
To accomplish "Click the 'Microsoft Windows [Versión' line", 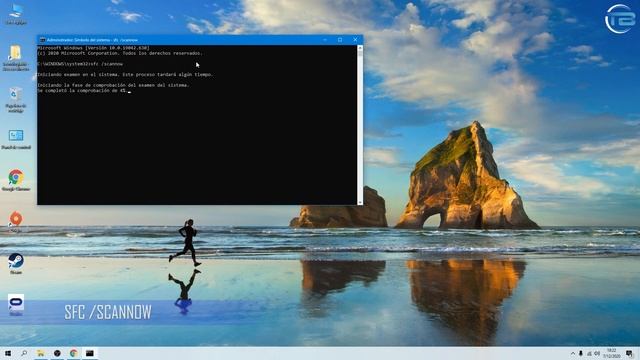I will (x=93, y=48).
